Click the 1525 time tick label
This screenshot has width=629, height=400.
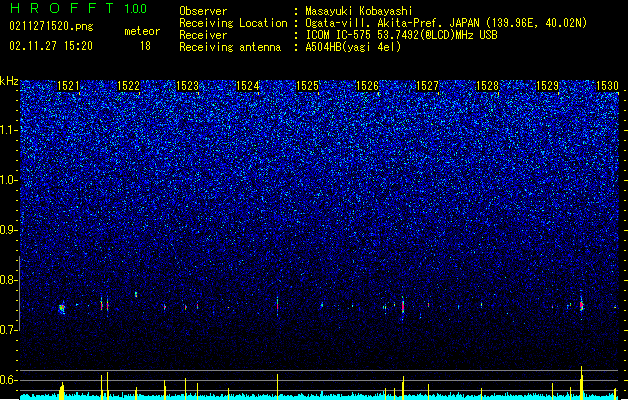(x=307, y=86)
